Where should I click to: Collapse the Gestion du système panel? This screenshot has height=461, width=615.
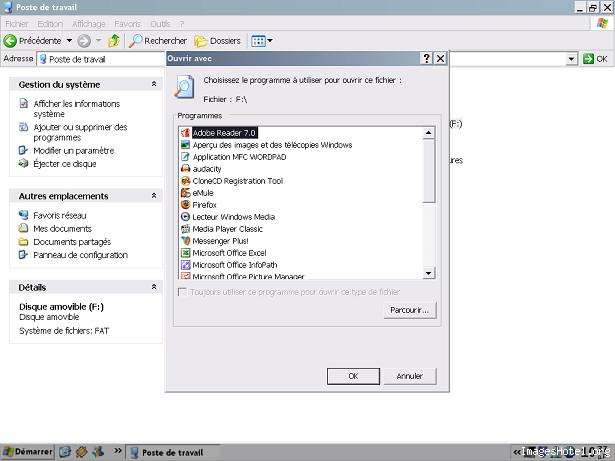(x=154, y=84)
